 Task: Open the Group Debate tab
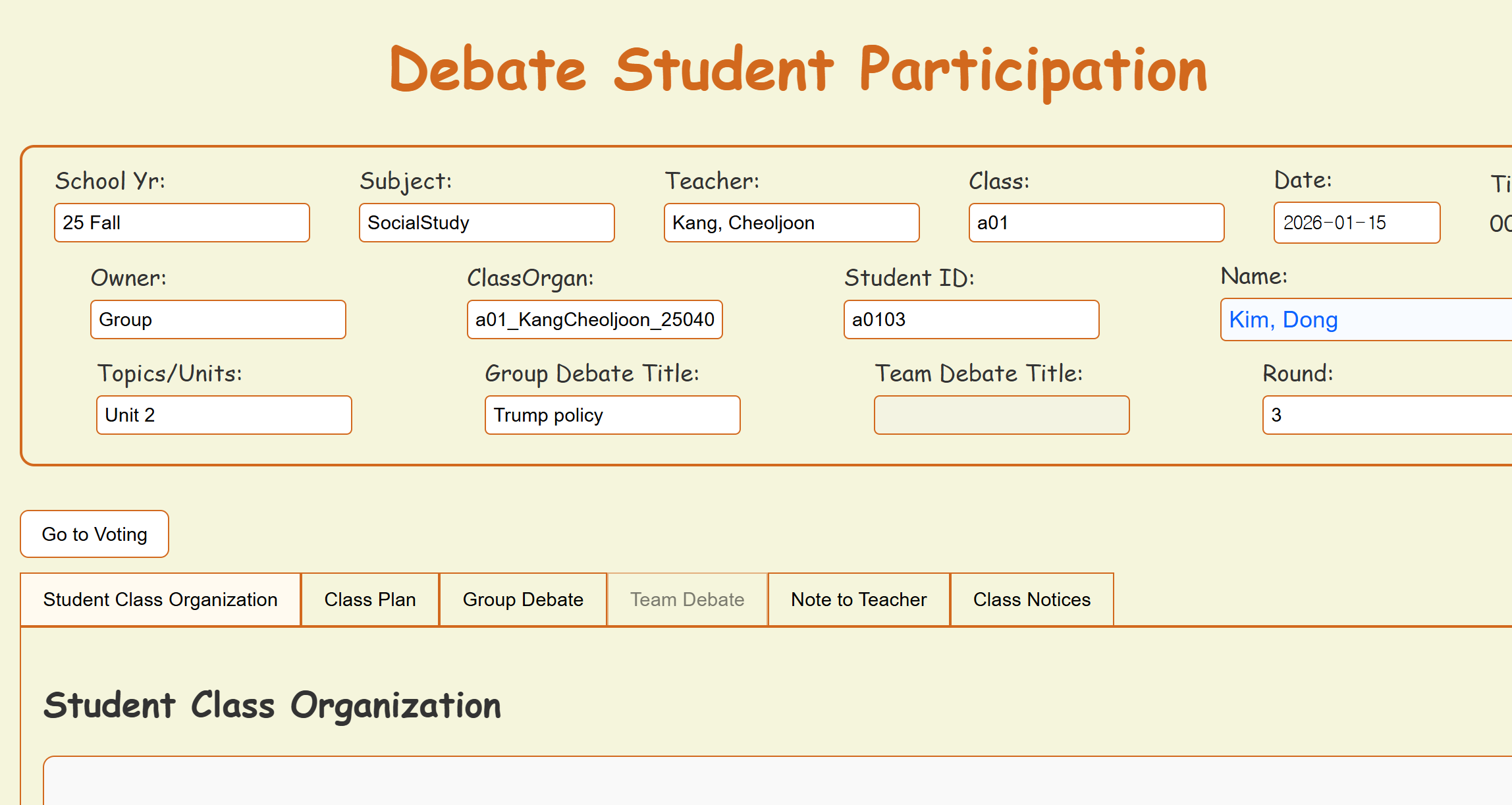pos(523,599)
